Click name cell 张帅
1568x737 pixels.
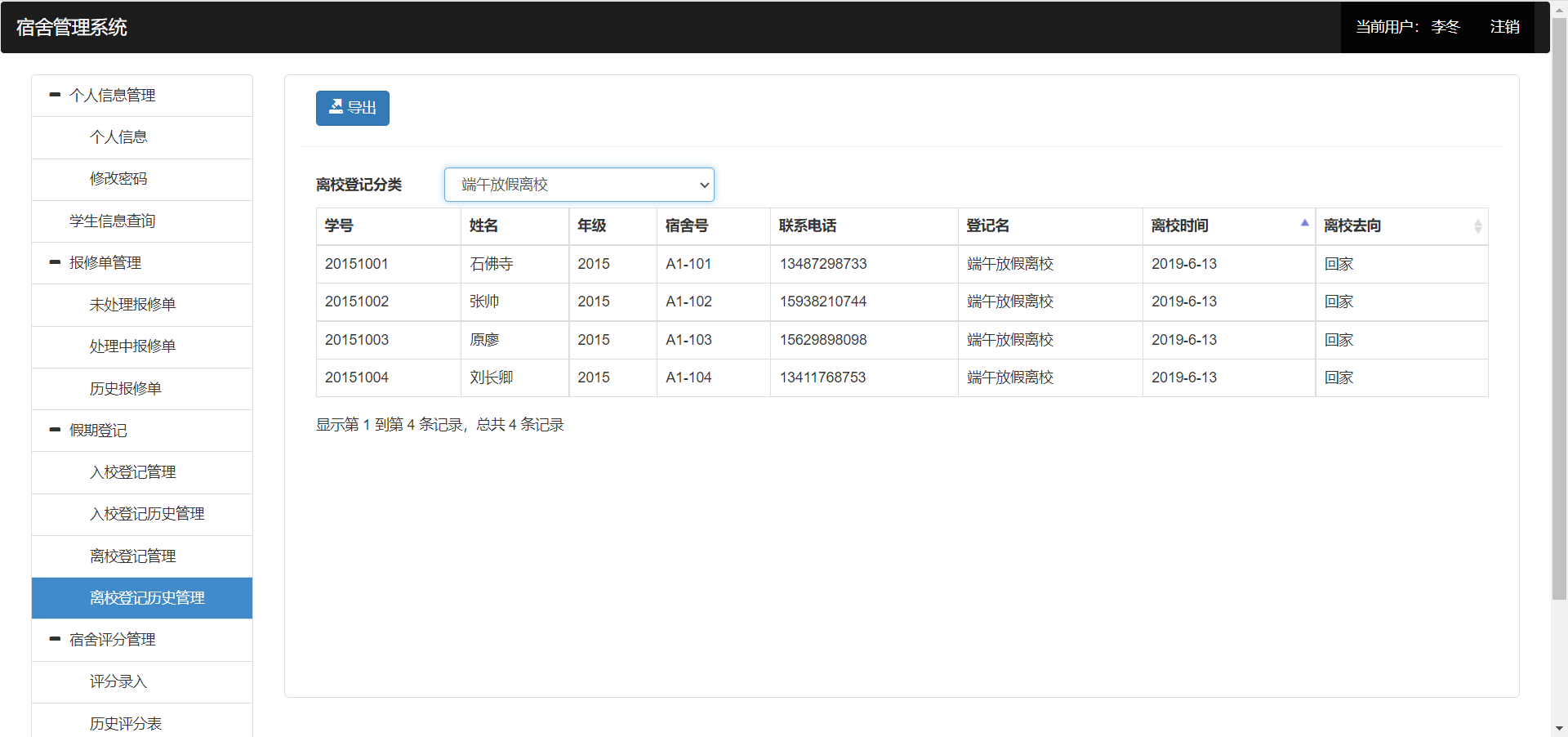(514, 301)
